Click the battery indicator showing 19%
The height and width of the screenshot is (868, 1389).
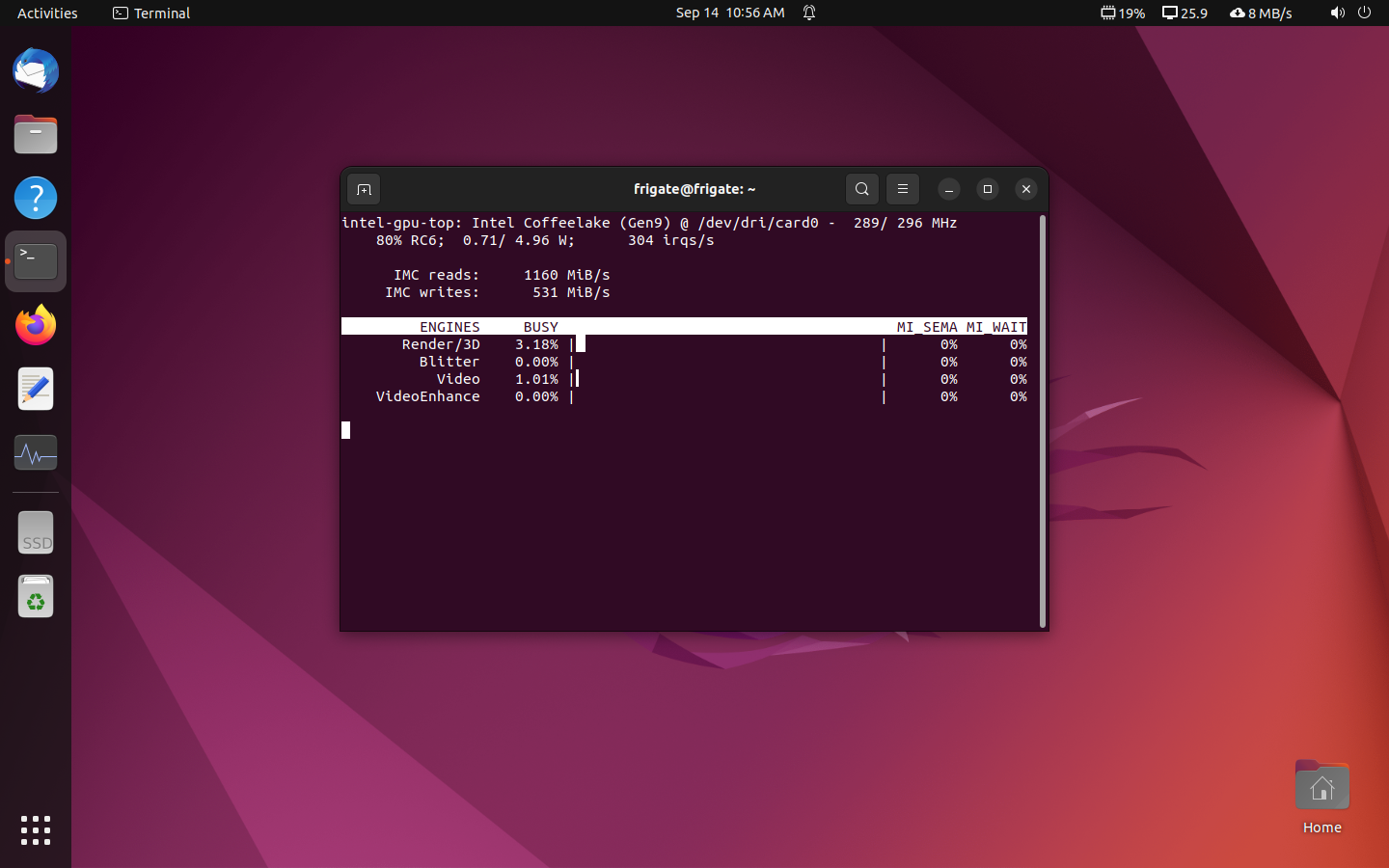[x=1122, y=13]
